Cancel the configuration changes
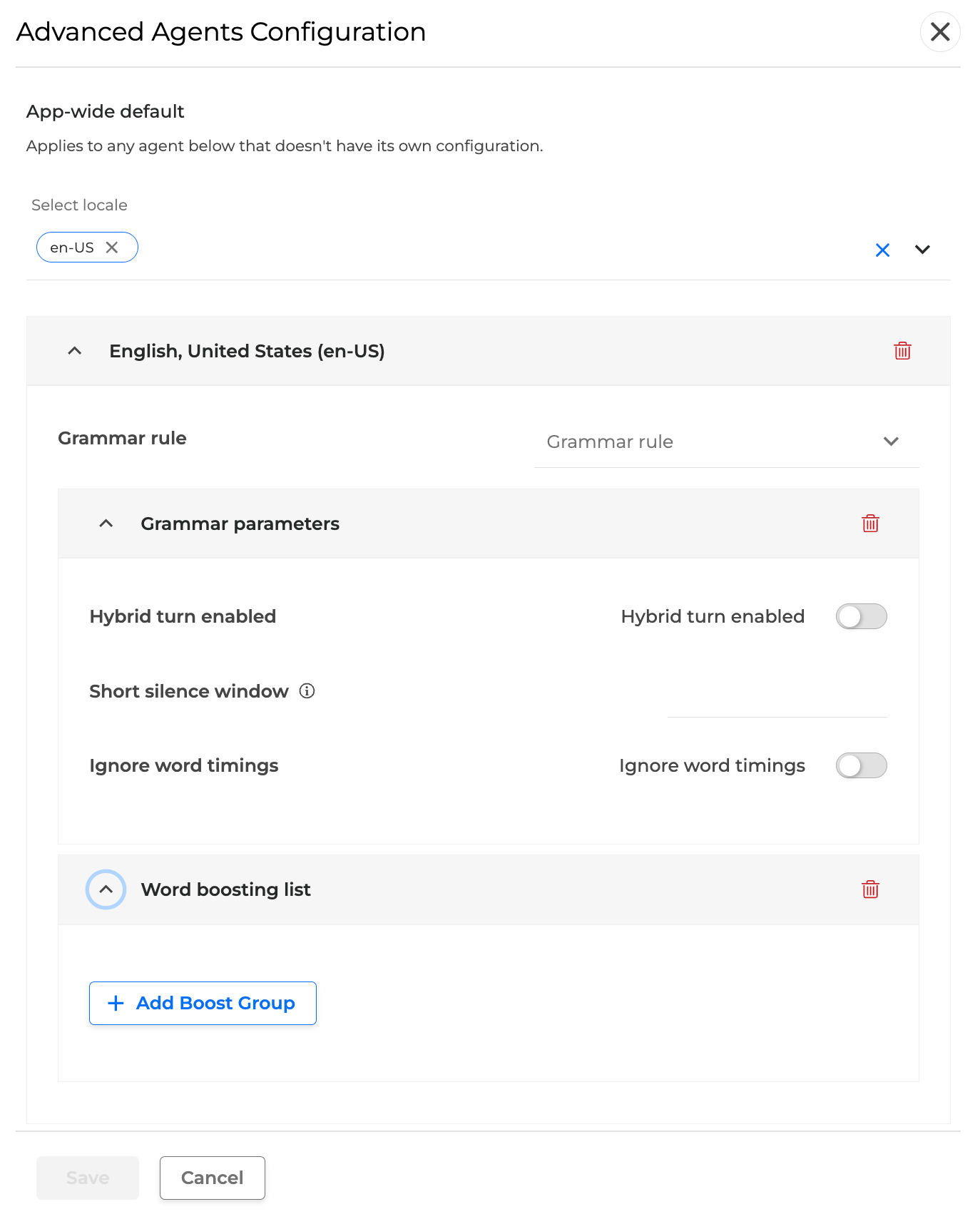This screenshot has height=1224, width=980. coord(213,1178)
